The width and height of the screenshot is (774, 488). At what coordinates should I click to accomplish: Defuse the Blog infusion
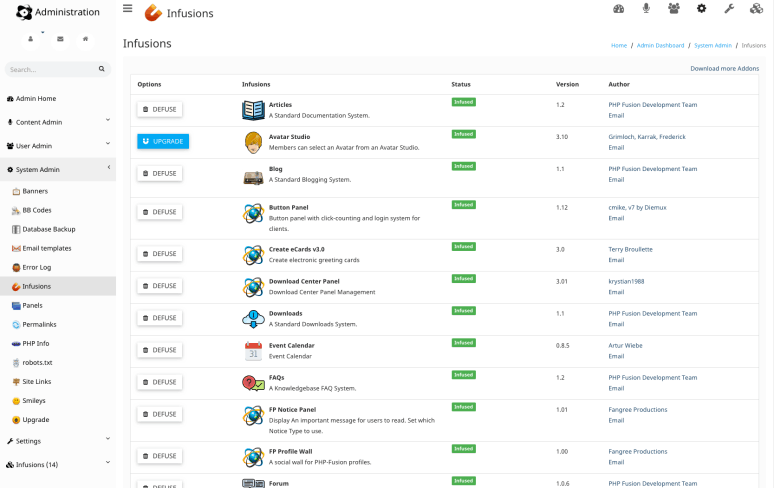click(x=160, y=174)
